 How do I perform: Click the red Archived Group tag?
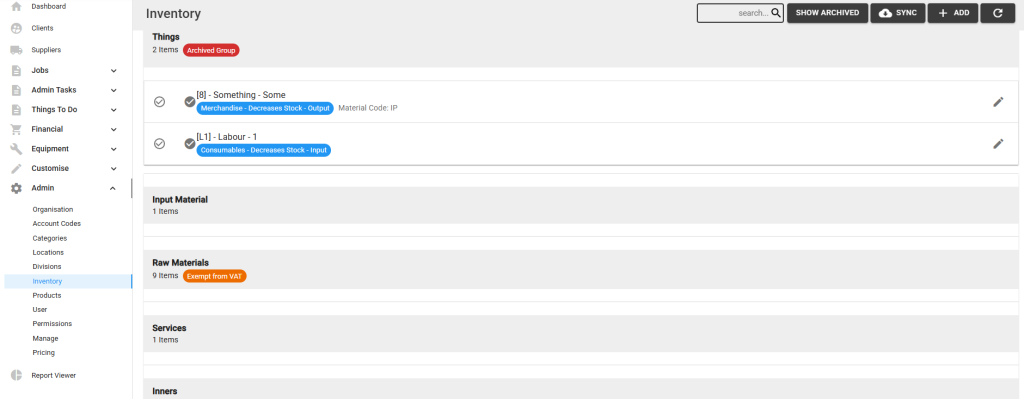point(211,50)
